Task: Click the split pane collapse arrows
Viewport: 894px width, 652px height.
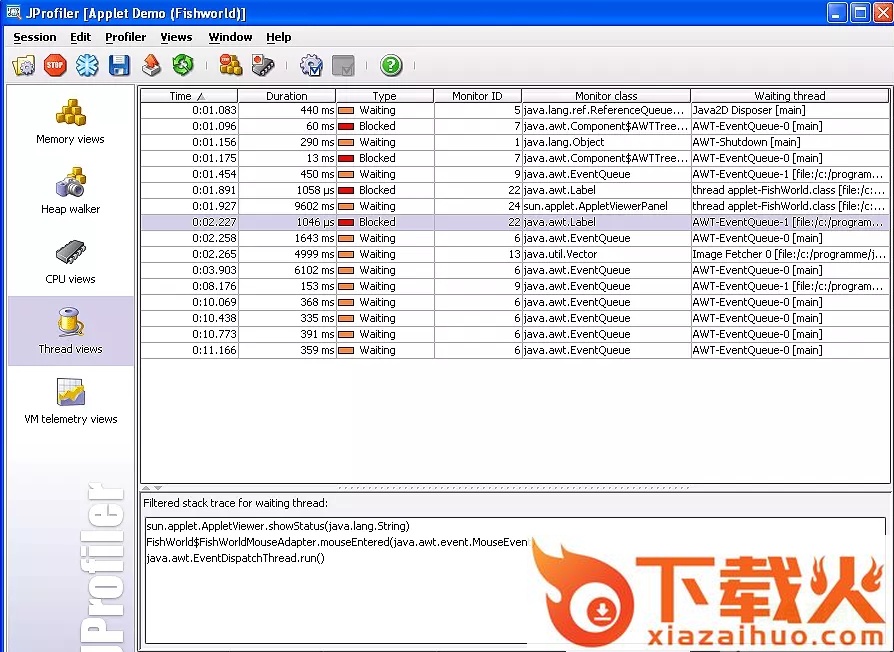Action: coord(151,488)
